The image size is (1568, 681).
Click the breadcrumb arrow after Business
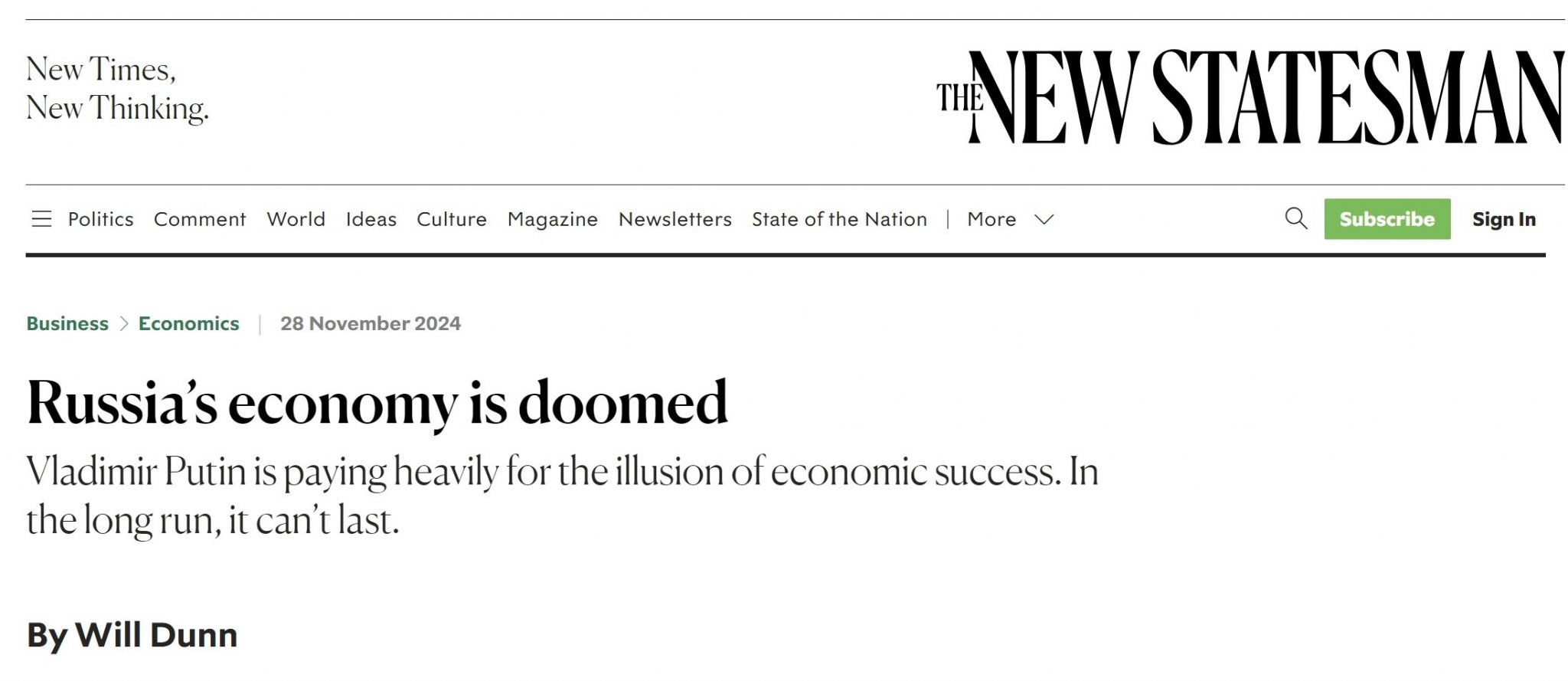click(124, 324)
